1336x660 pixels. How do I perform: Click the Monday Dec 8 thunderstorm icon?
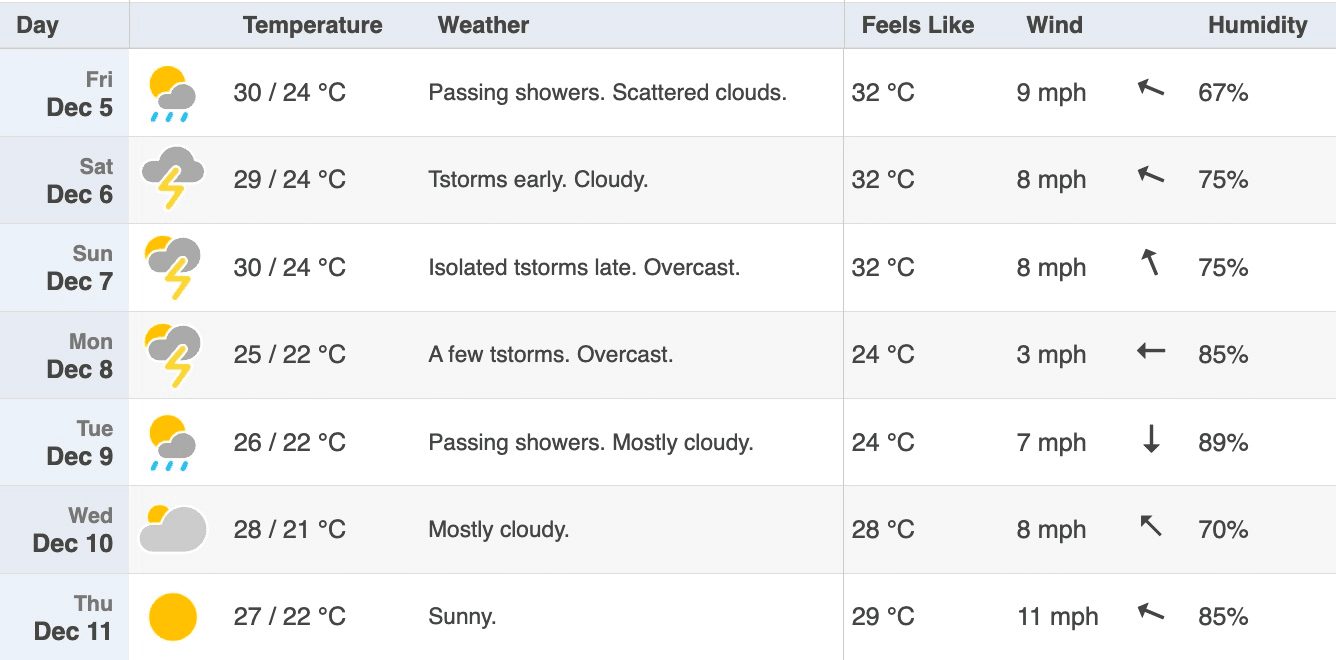coord(173,354)
